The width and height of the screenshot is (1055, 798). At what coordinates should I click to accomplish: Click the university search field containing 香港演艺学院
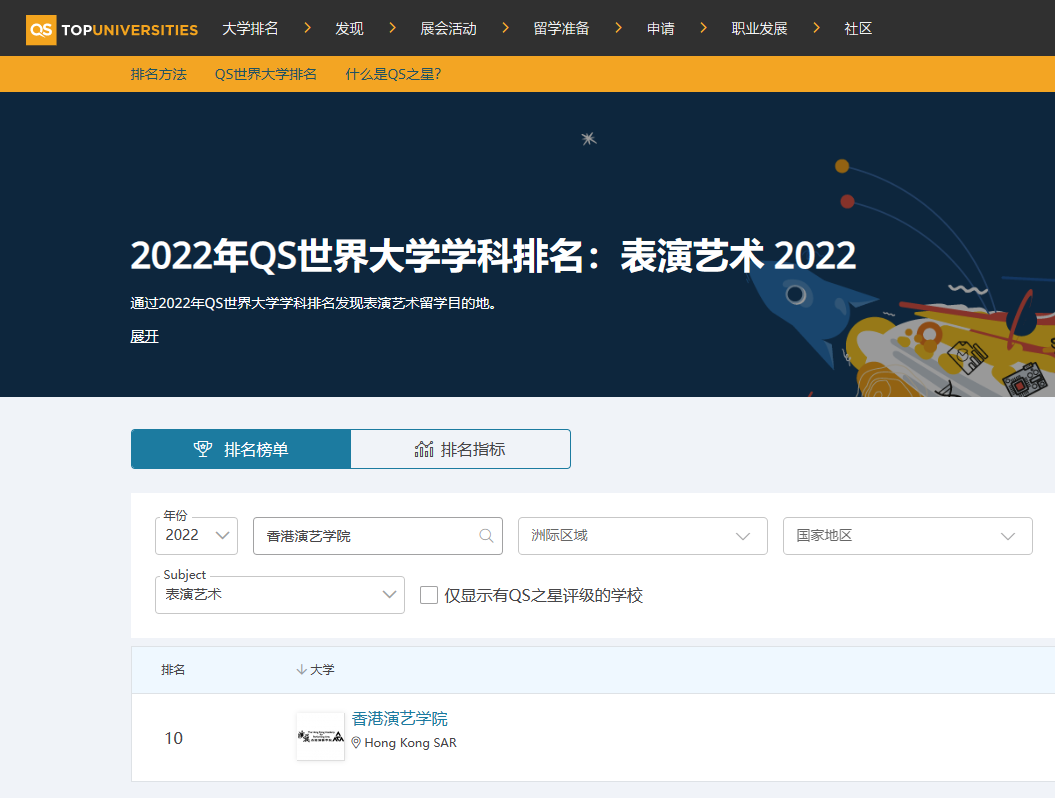point(377,536)
